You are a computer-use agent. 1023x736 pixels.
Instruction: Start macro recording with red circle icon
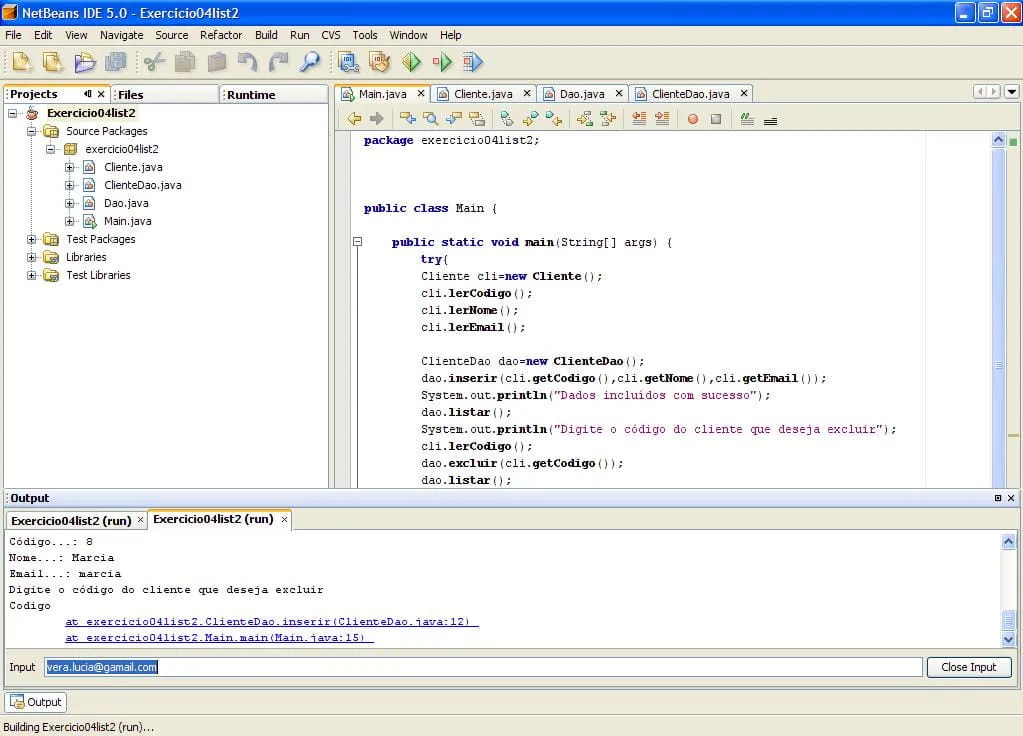pyautogui.click(x=692, y=119)
